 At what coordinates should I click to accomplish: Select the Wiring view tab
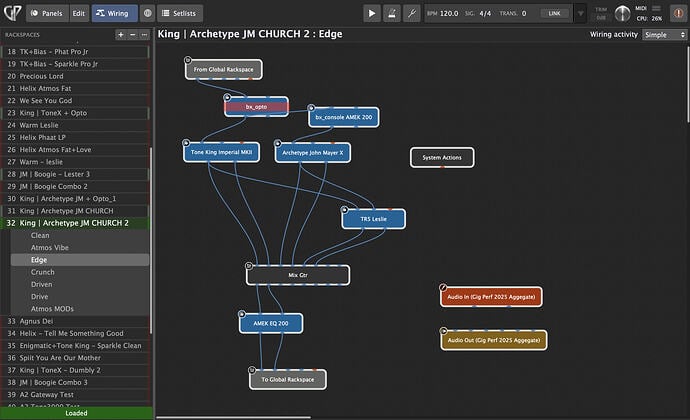click(x=114, y=13)
